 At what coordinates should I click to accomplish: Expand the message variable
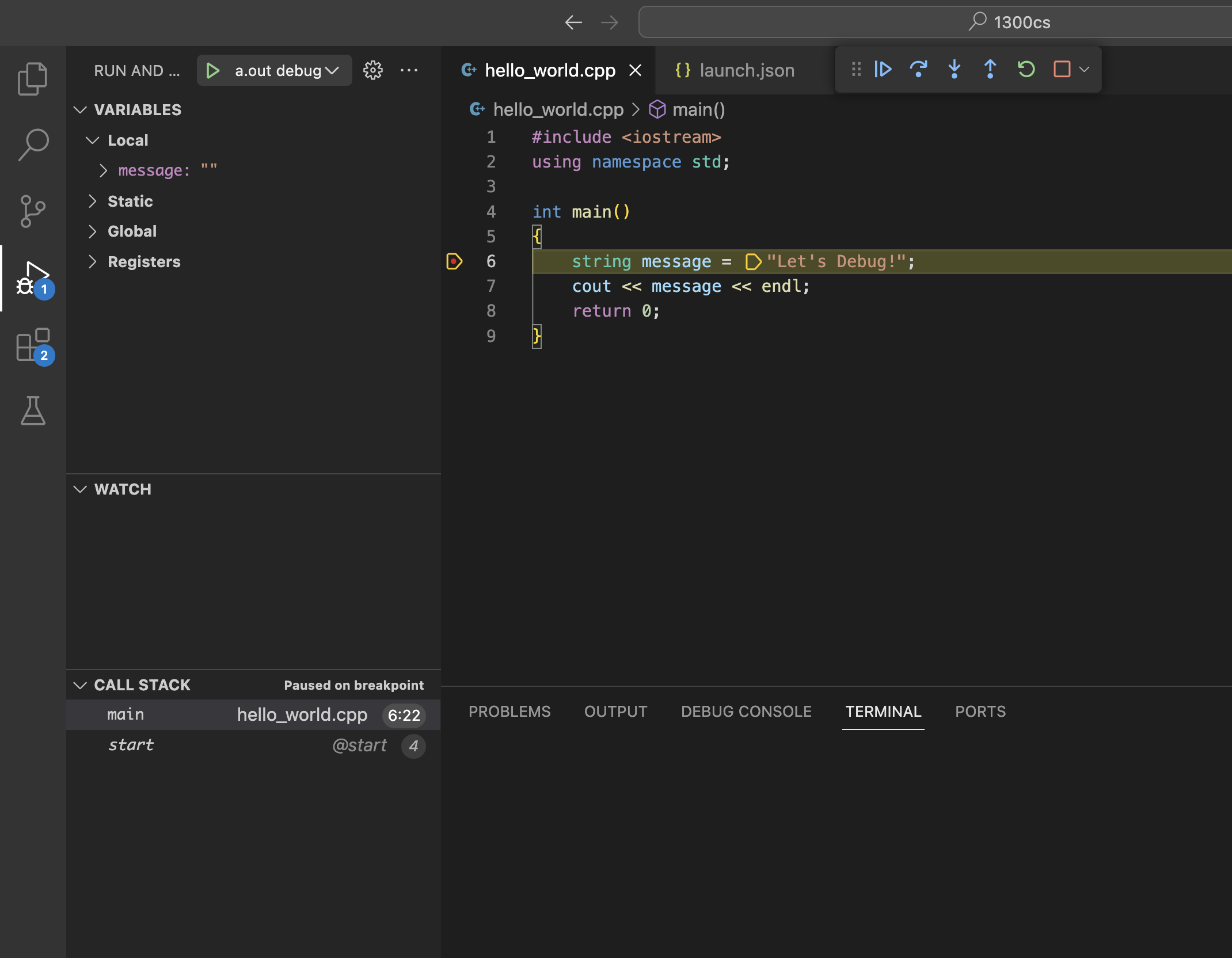click(x=103, y=170)
